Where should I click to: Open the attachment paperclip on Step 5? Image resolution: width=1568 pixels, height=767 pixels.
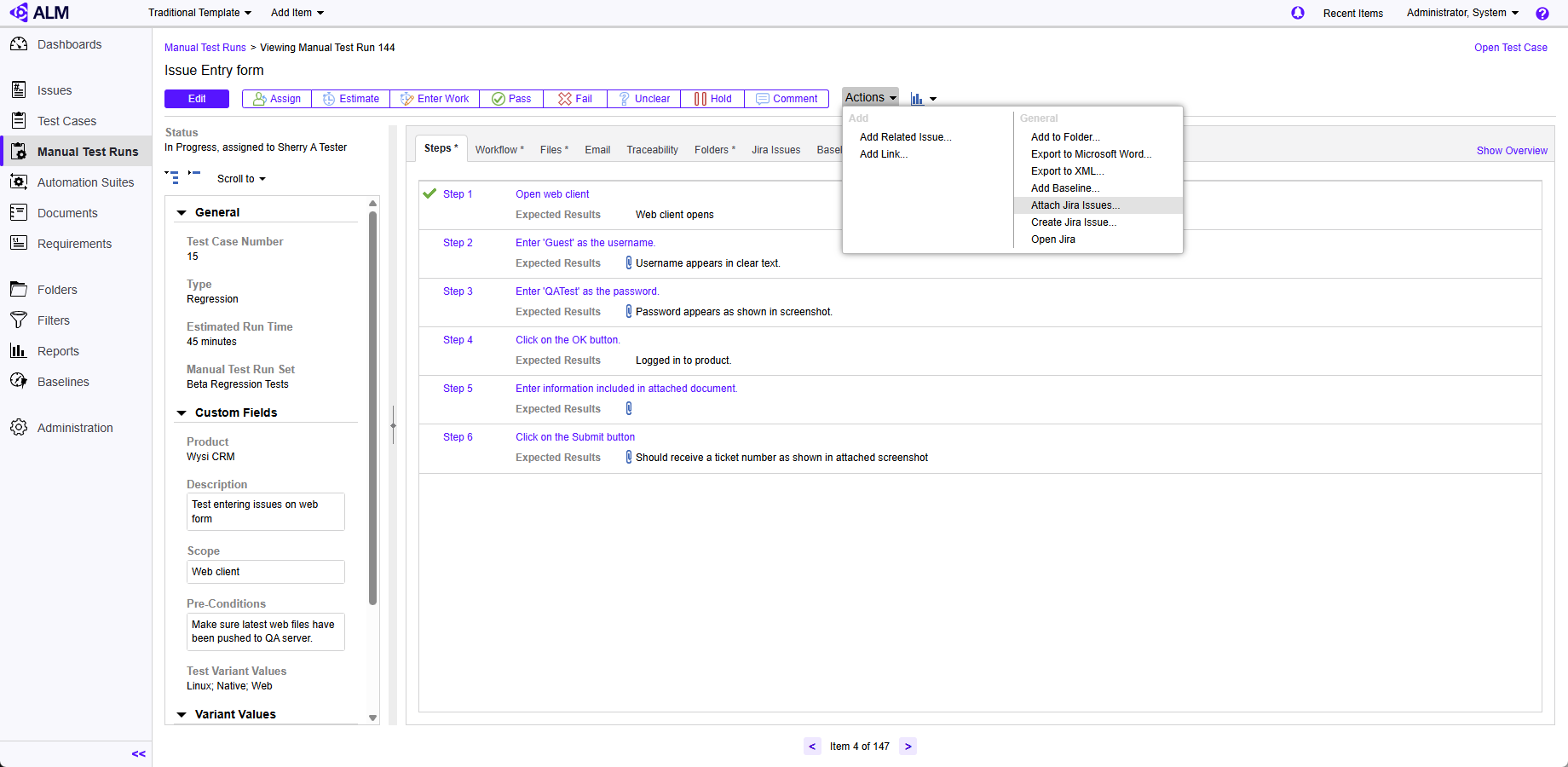(x=629, y=409)
